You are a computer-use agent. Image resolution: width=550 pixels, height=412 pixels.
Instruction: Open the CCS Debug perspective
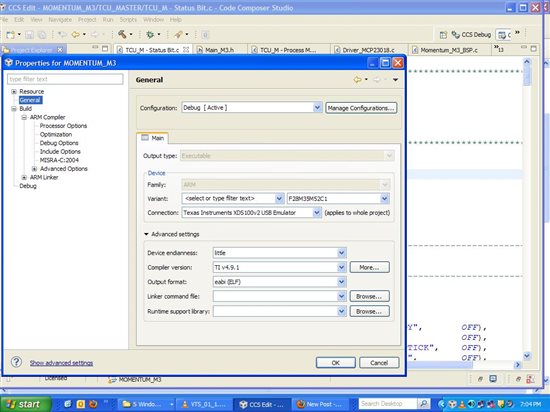coord(471,34)
